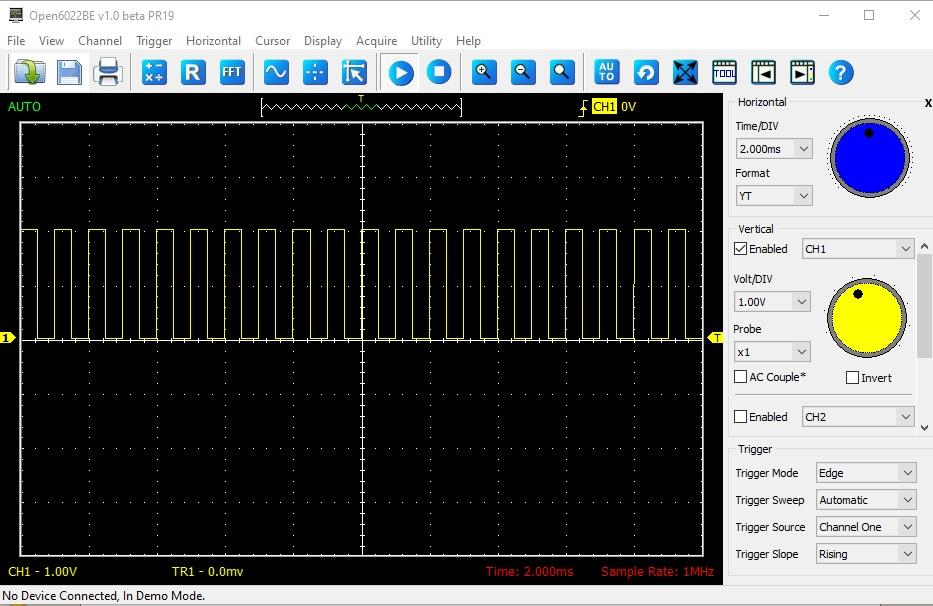This screenshot has height=606, width=933.
Task: Click the AUTO setup toolbar icon
Action: pyautogui.click(x=606, y=72)
